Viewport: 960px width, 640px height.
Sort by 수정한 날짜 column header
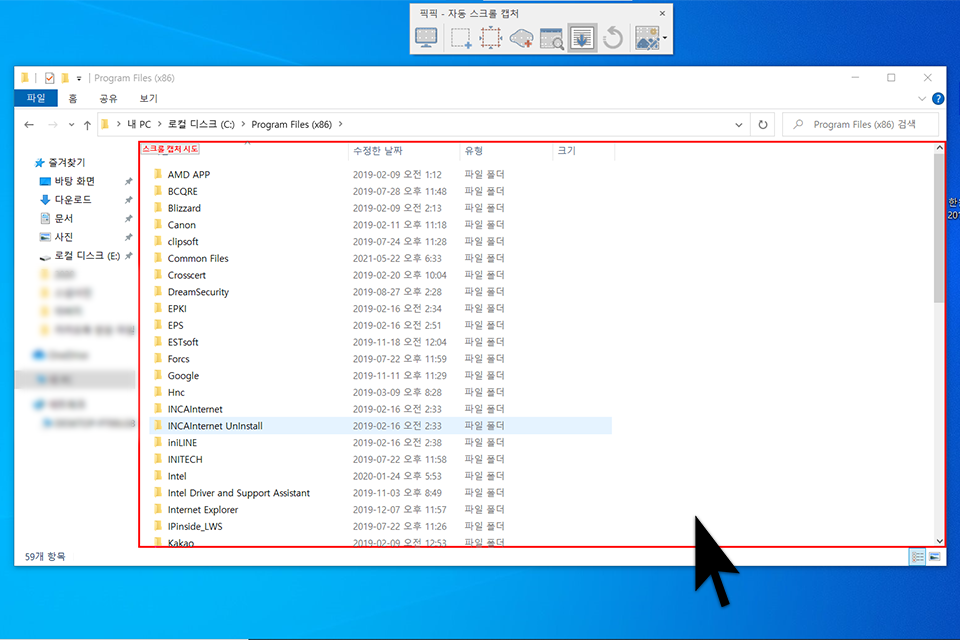point(378,151)
